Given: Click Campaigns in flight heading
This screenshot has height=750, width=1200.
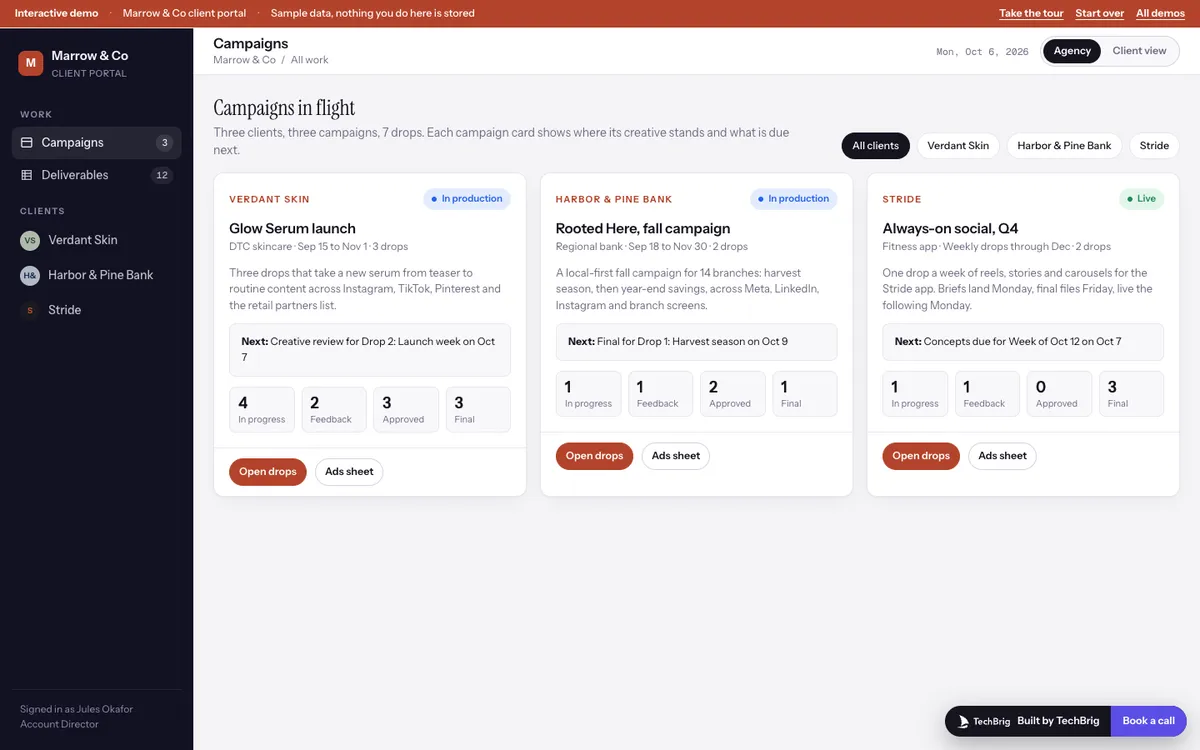Looking at the screenshot, I should (284, 108).
